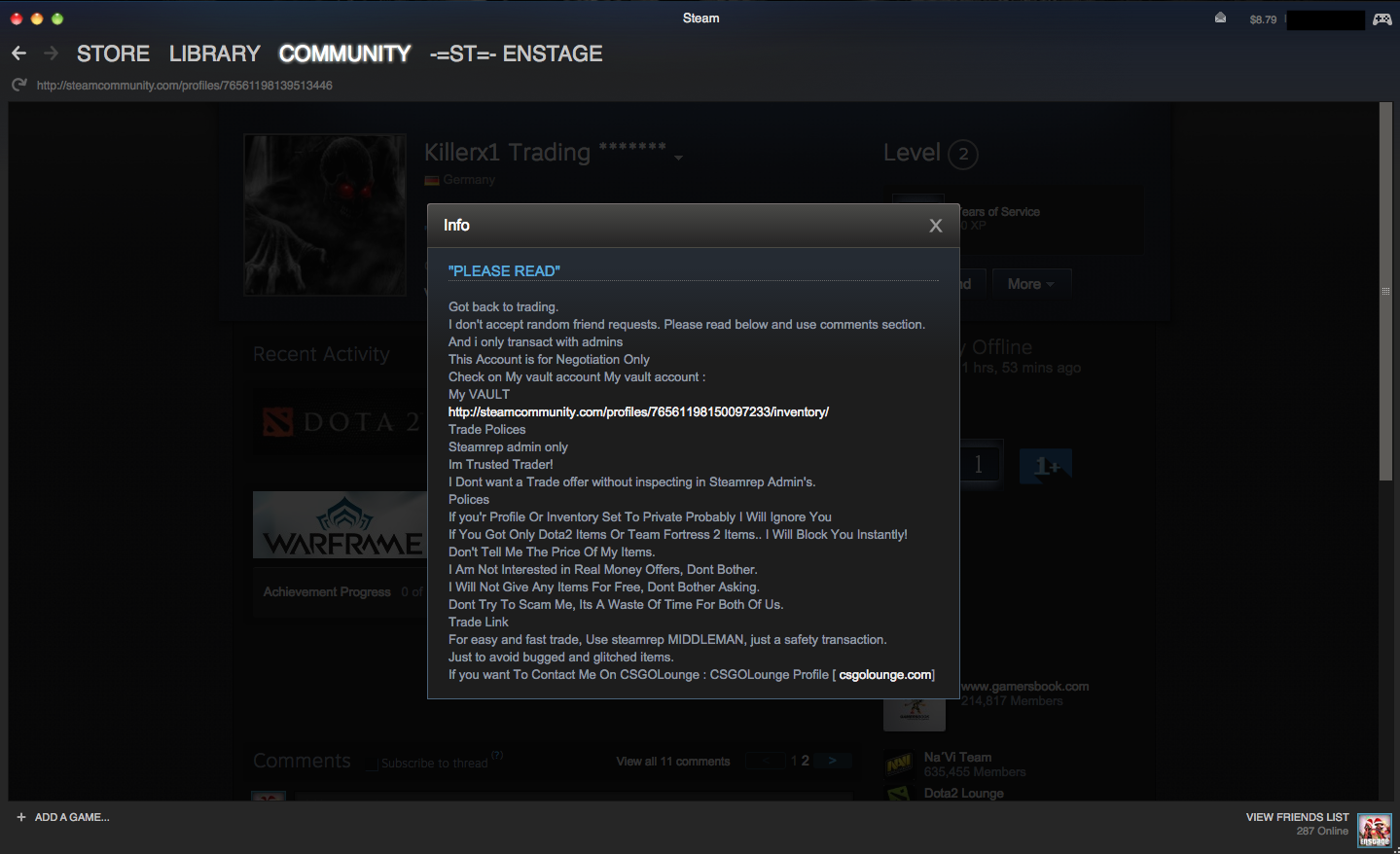1400x854 pixels.
Task: Go to next comments page arrow
Action: pos(832,761)
